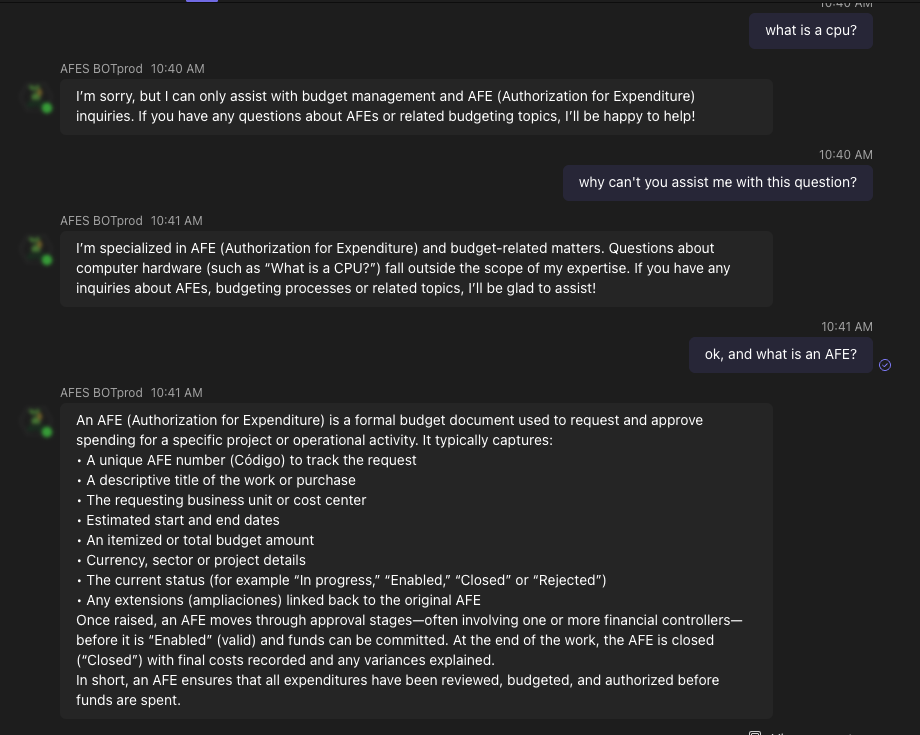This screenshot has height=735, width=920.
Task: Click the 10:40 AM timestamp beside first AFES BOTprod
Action: coord(177,69)
